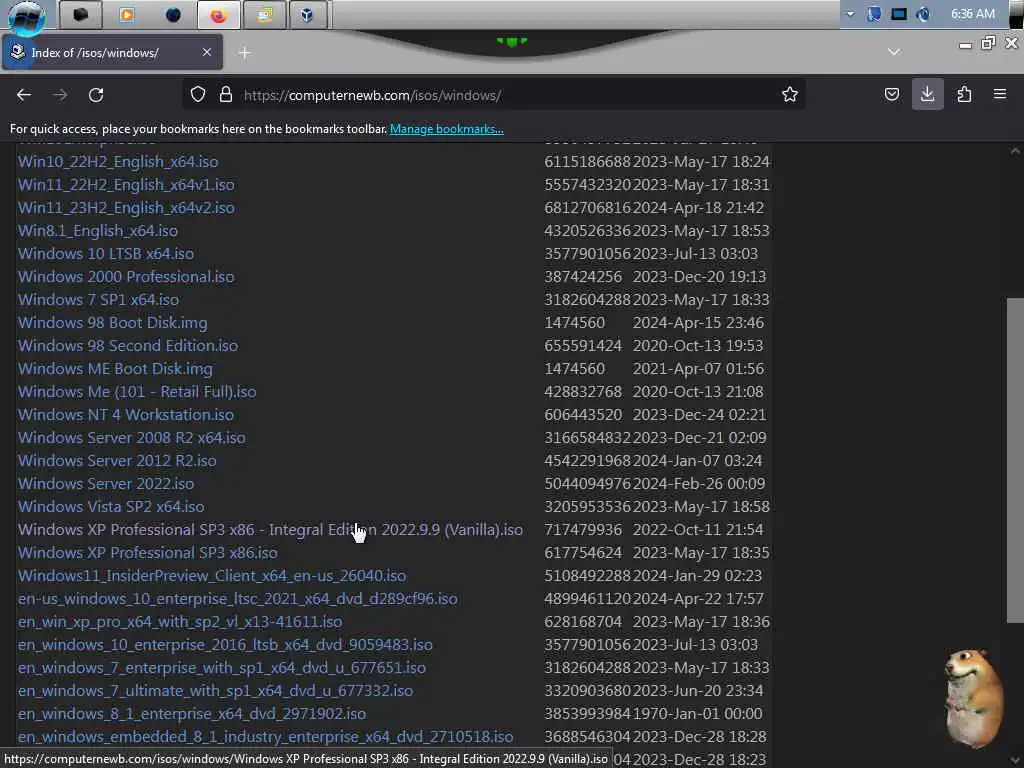Viewport: 1024px width, 768px height.
Task: Open Windows Me (101 - Retail Full).iso
Action: click(137, 391)
